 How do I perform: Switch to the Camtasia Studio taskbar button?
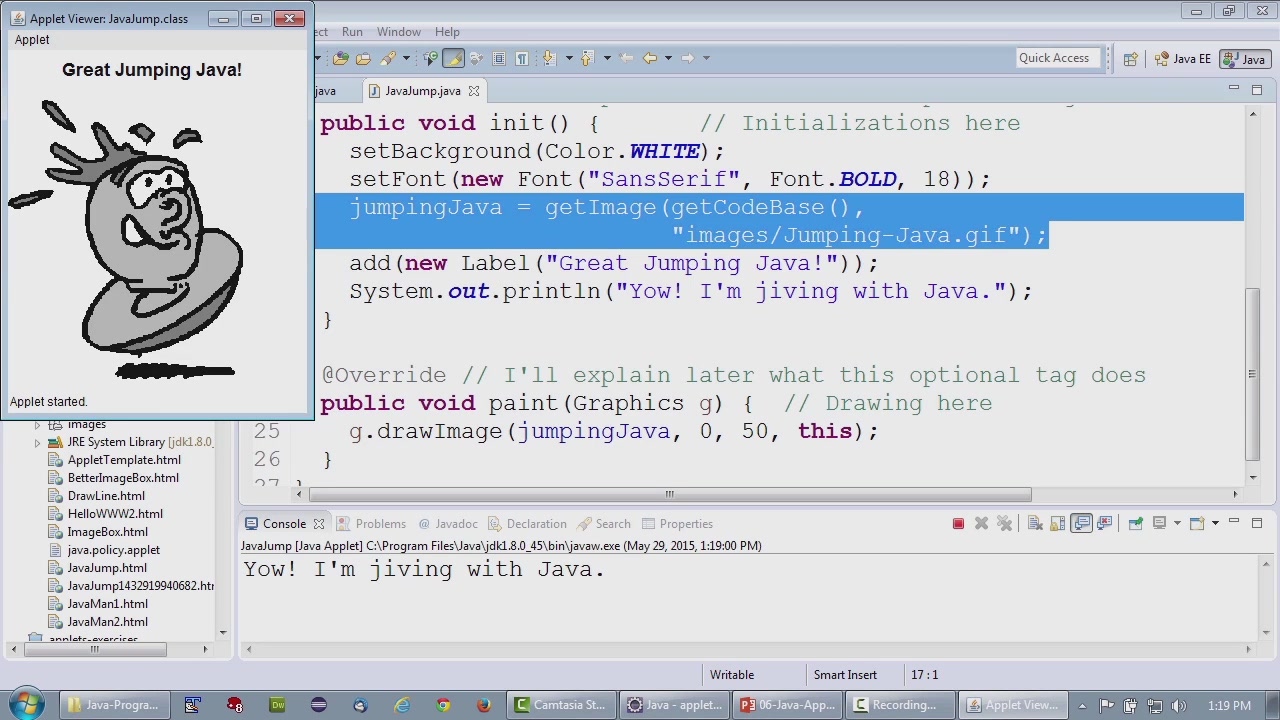click(559, 705)
